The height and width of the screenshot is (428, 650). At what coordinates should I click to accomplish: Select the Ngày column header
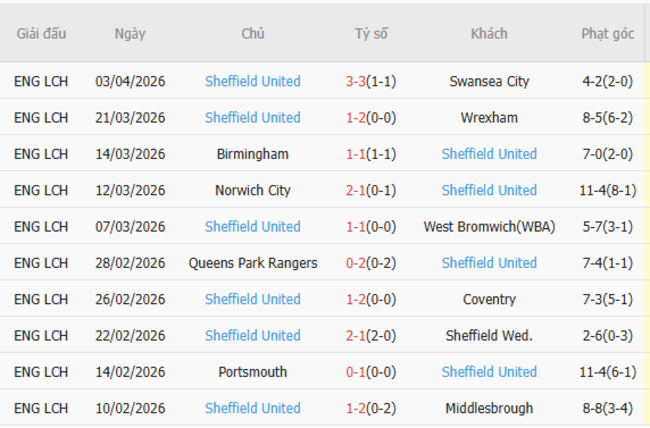130,34
